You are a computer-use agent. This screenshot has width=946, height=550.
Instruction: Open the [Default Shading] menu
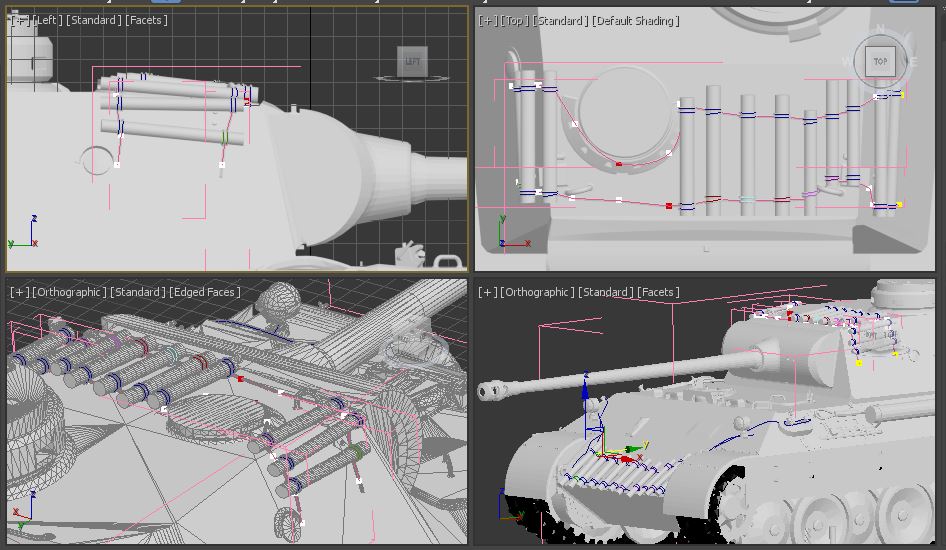click(x=635, y=21)
